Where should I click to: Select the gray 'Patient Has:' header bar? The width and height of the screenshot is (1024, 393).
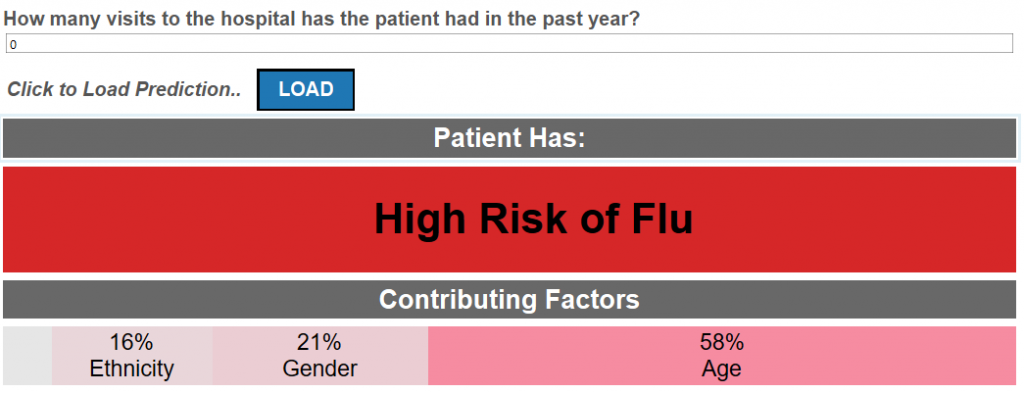(x=509, y=138)
